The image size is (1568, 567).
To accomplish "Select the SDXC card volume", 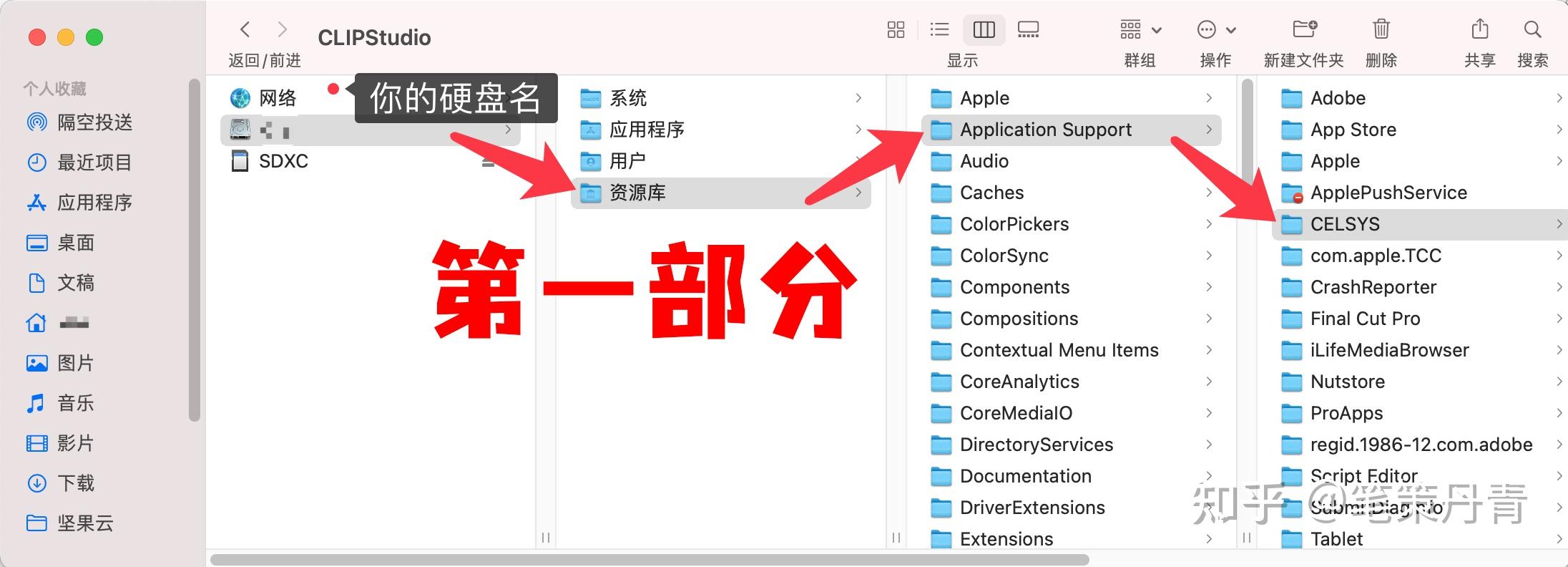I will point(270,161).
